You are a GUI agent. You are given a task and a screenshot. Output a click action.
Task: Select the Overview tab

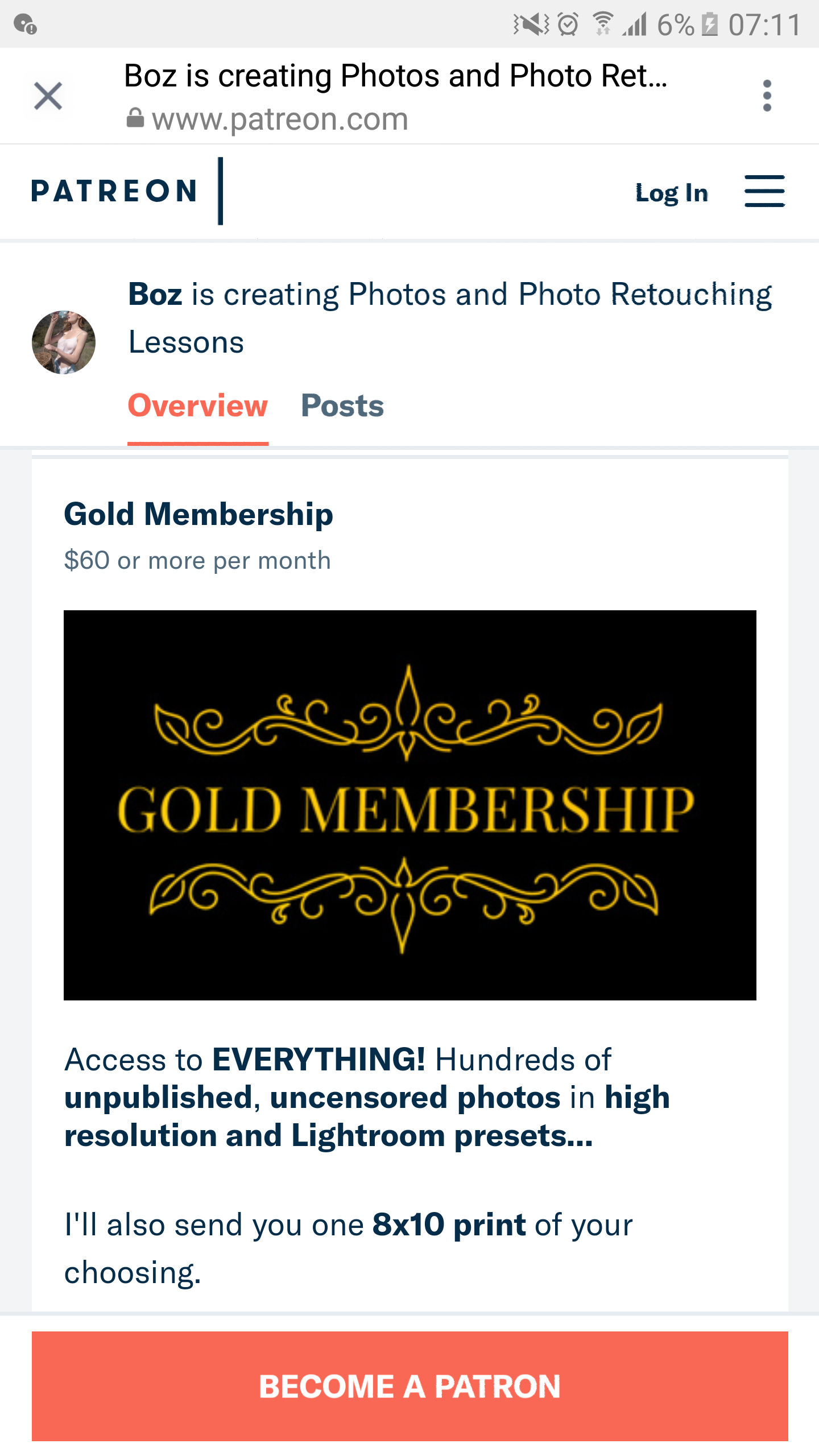pyautogui.click(x=197, y=406)
